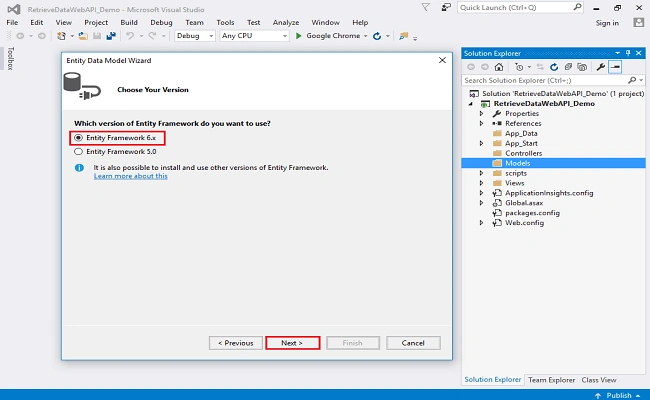
Task: Click the Solution Explorer Home icon
Action: coord(499,67)
